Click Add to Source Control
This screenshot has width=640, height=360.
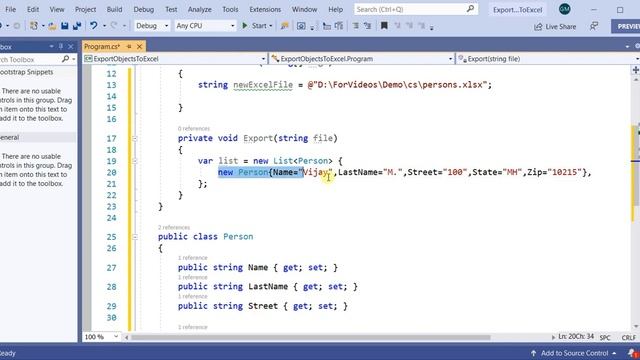573,353
